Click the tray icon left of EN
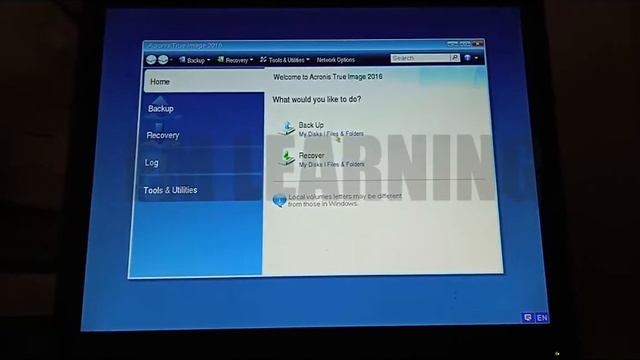Image resolution: width=640 pixels, height=360 pixels. (528, 317)
